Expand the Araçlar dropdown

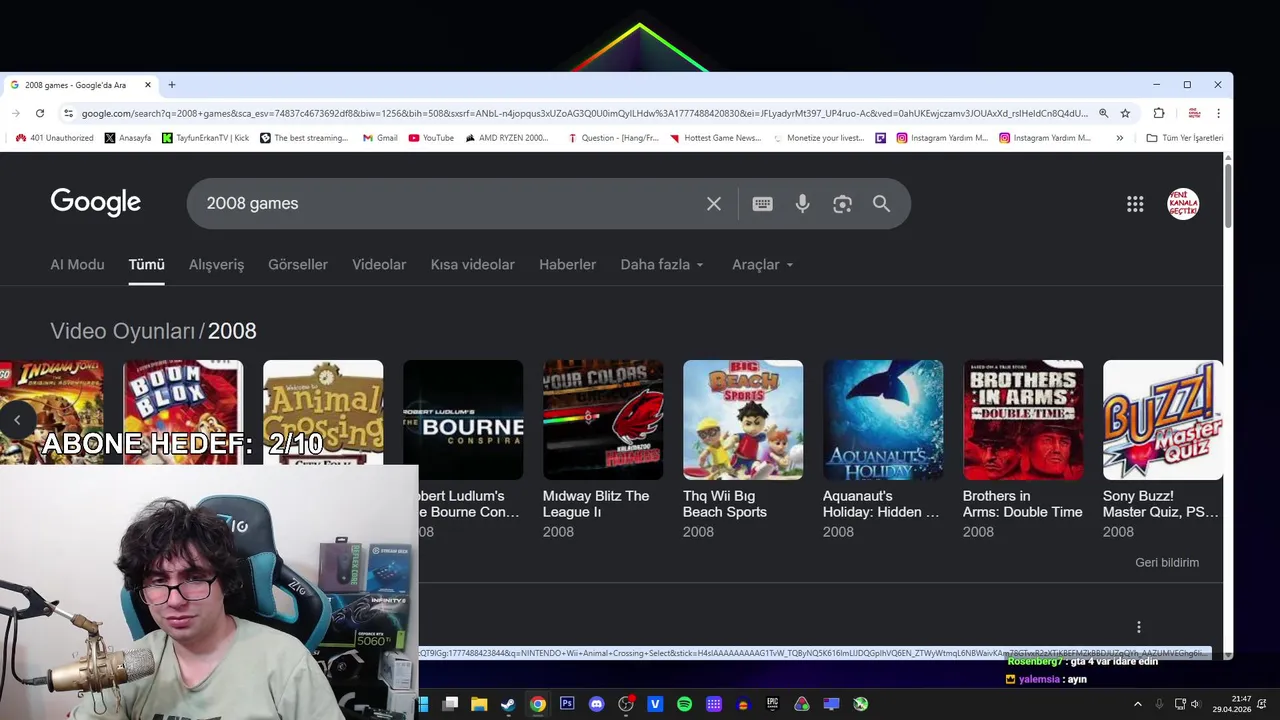[x=762, y=265]
